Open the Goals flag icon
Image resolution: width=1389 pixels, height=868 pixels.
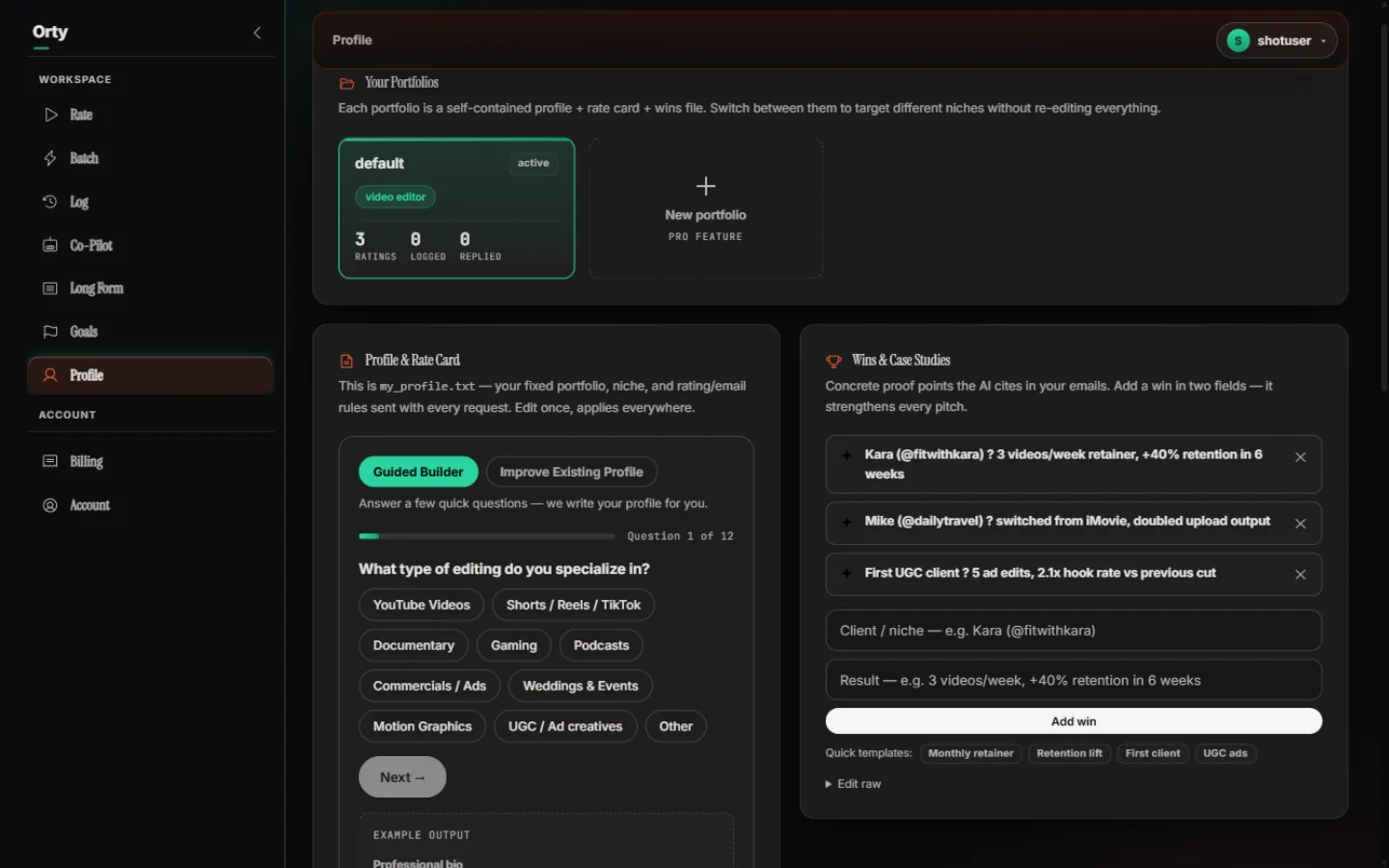(x=50, y=332)
